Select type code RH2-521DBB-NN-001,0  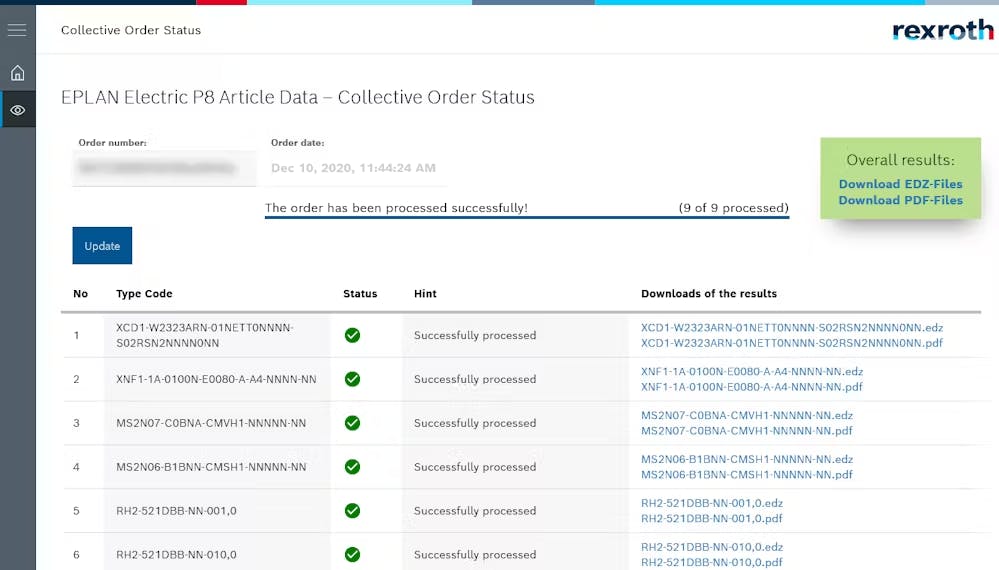click(176, 511)
